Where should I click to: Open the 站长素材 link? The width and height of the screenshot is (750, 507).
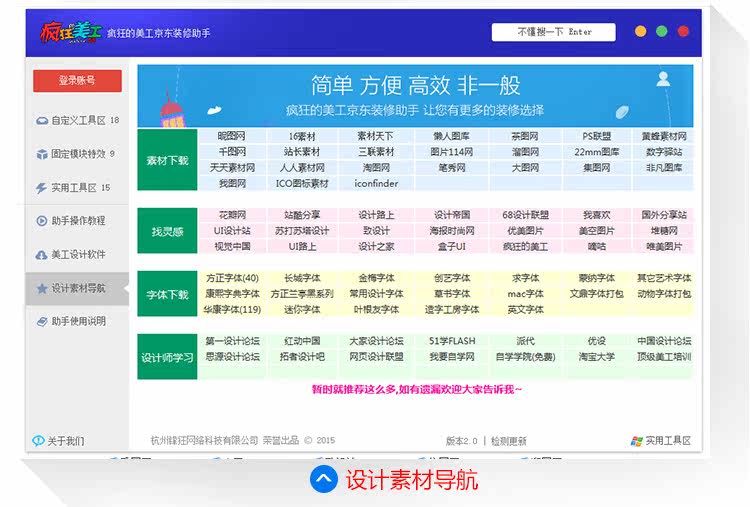[302, 152]
